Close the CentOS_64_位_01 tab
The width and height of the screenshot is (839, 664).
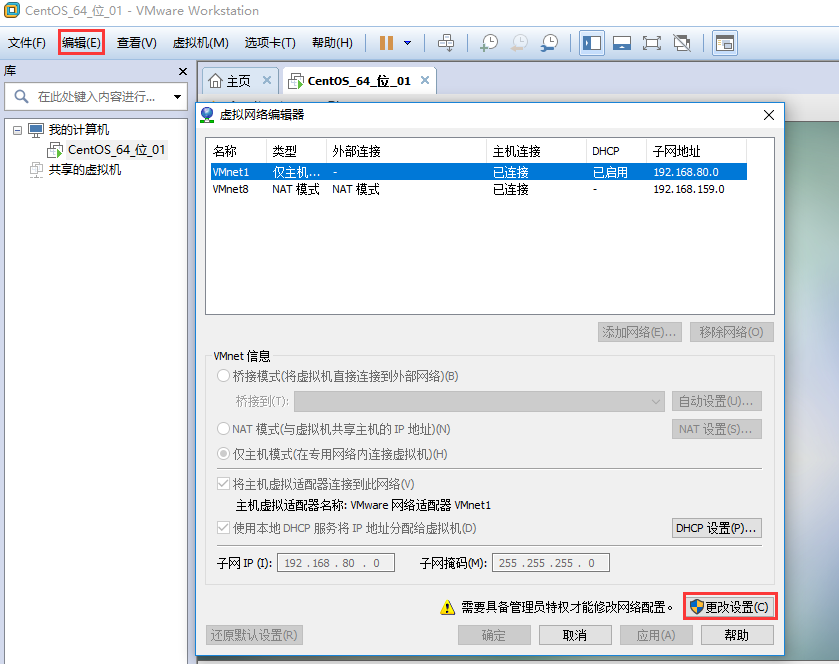(425, 80)
